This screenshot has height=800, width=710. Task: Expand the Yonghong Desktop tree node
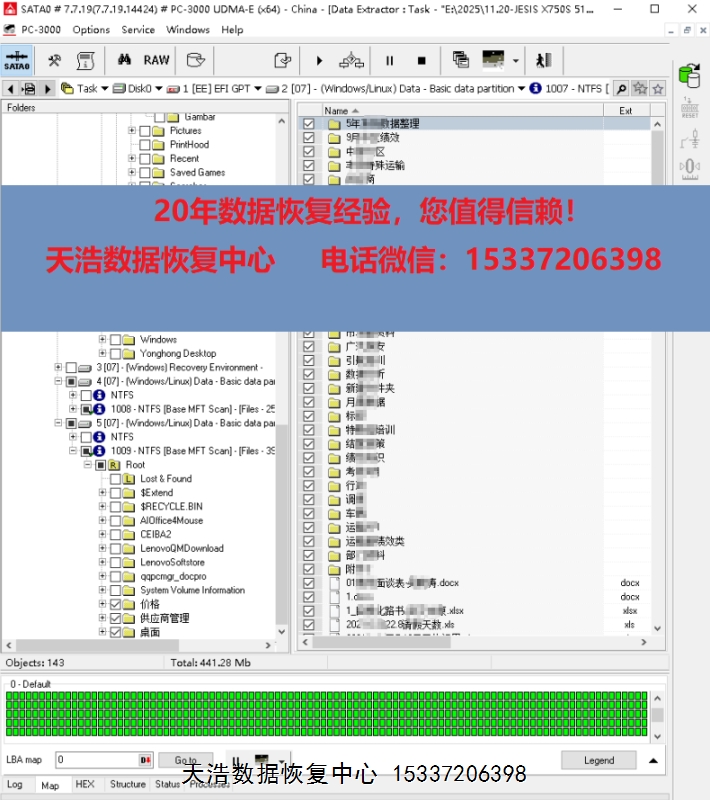[102, 353]
